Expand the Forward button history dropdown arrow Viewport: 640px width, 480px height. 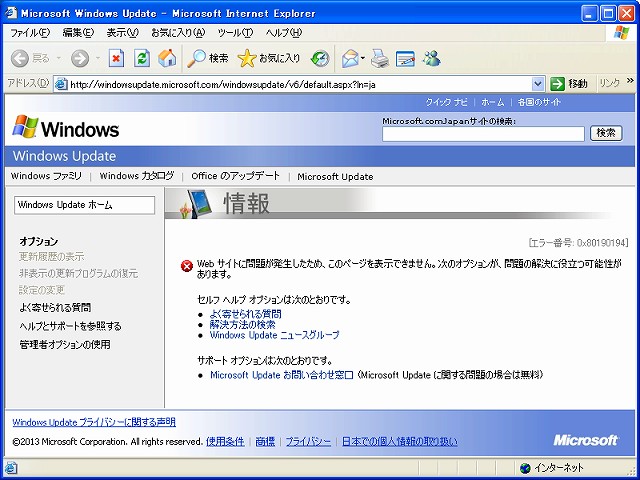[98, 59]
